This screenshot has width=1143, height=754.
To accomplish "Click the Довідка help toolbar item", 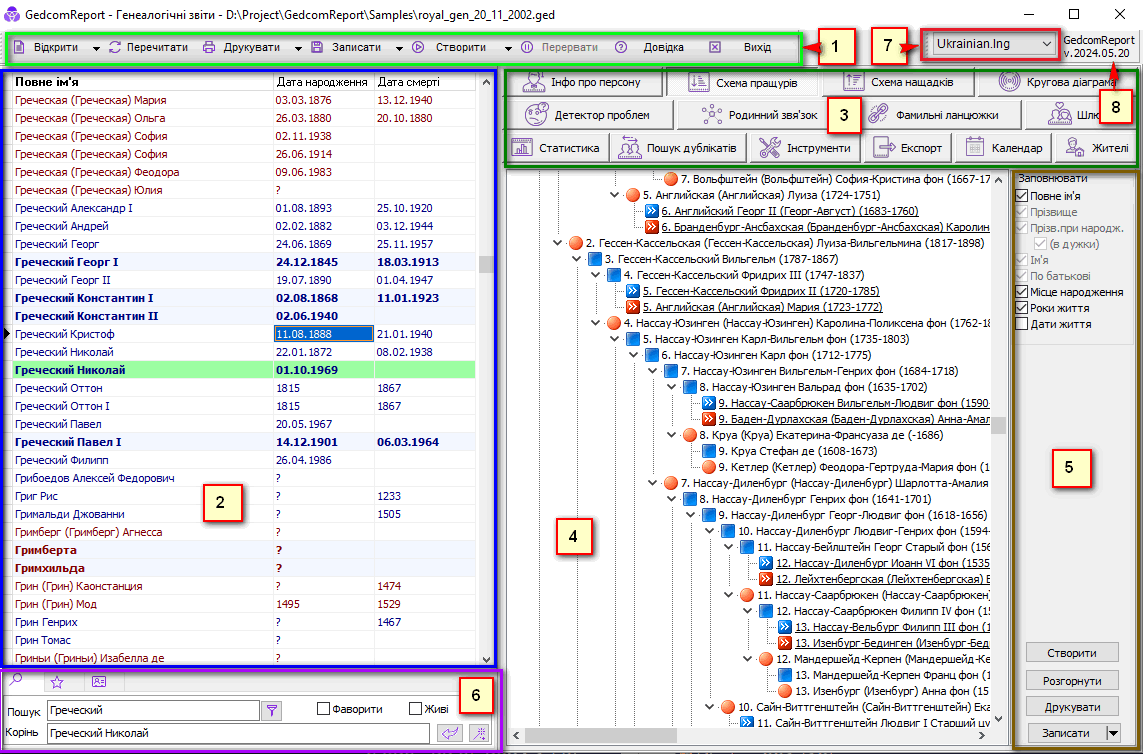I will tap(651, 47).
